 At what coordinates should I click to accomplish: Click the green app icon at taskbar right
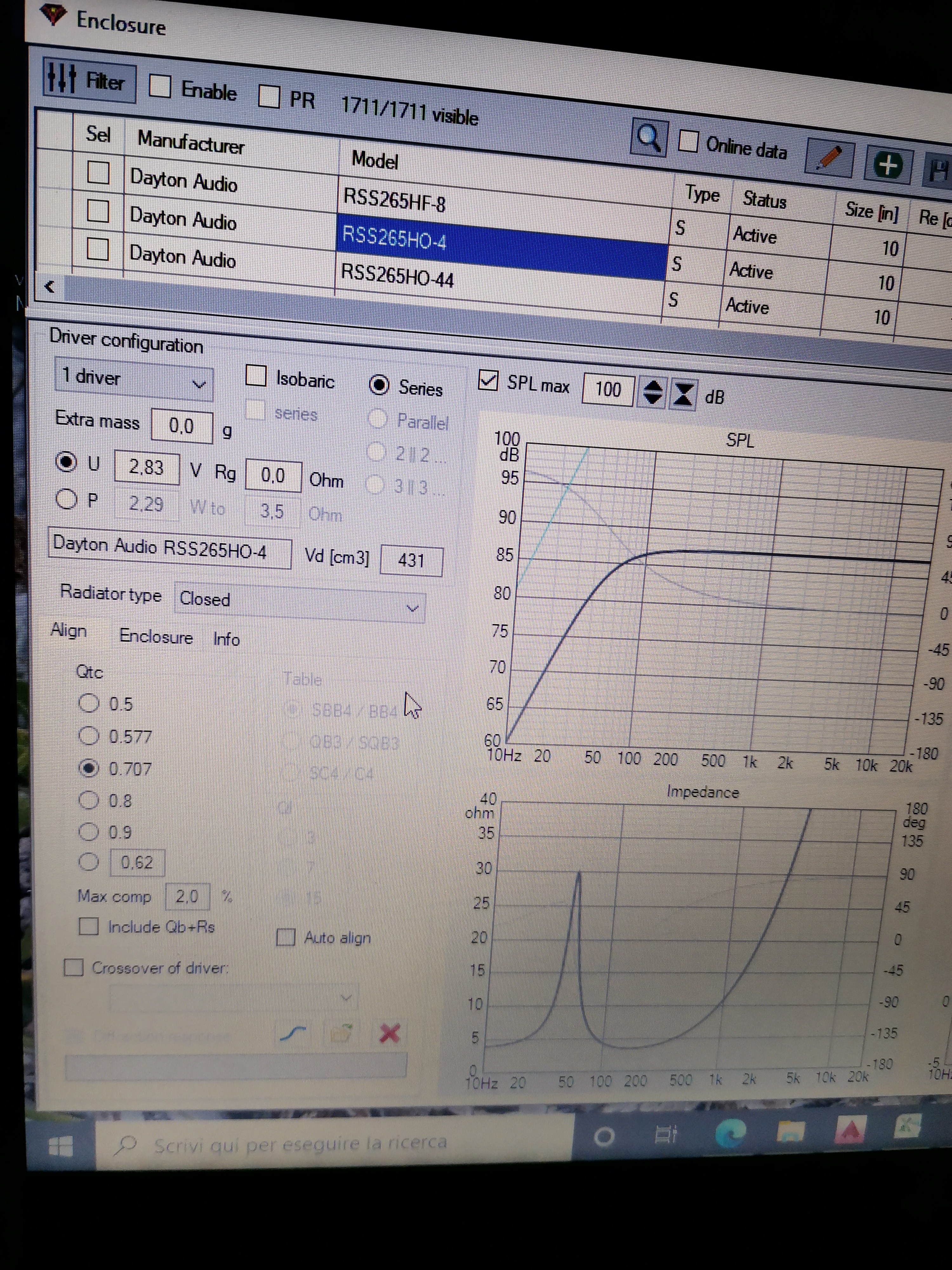click(x=907, y=1126)
